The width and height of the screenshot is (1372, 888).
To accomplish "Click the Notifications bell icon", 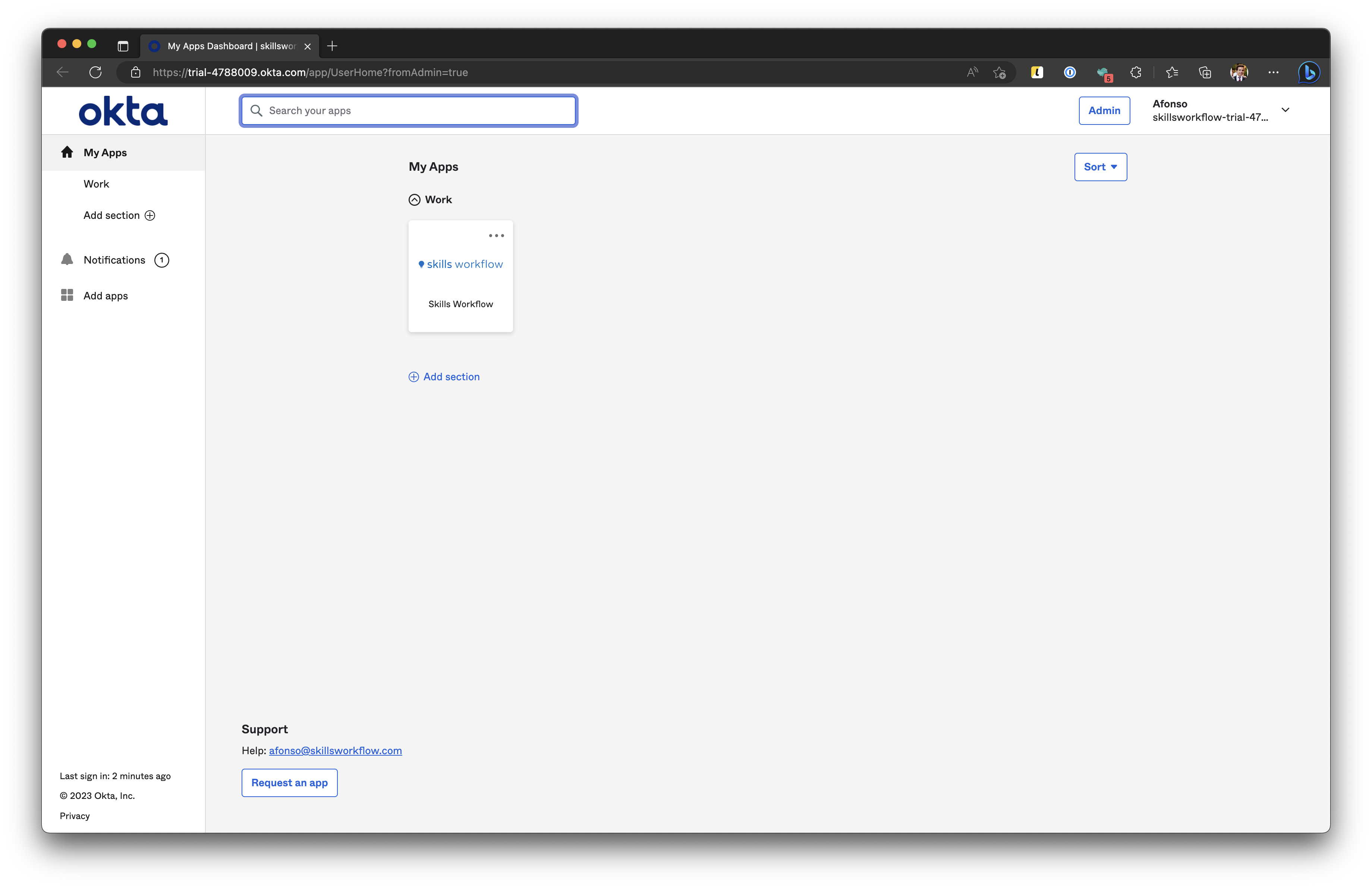I will coord(67,260).
